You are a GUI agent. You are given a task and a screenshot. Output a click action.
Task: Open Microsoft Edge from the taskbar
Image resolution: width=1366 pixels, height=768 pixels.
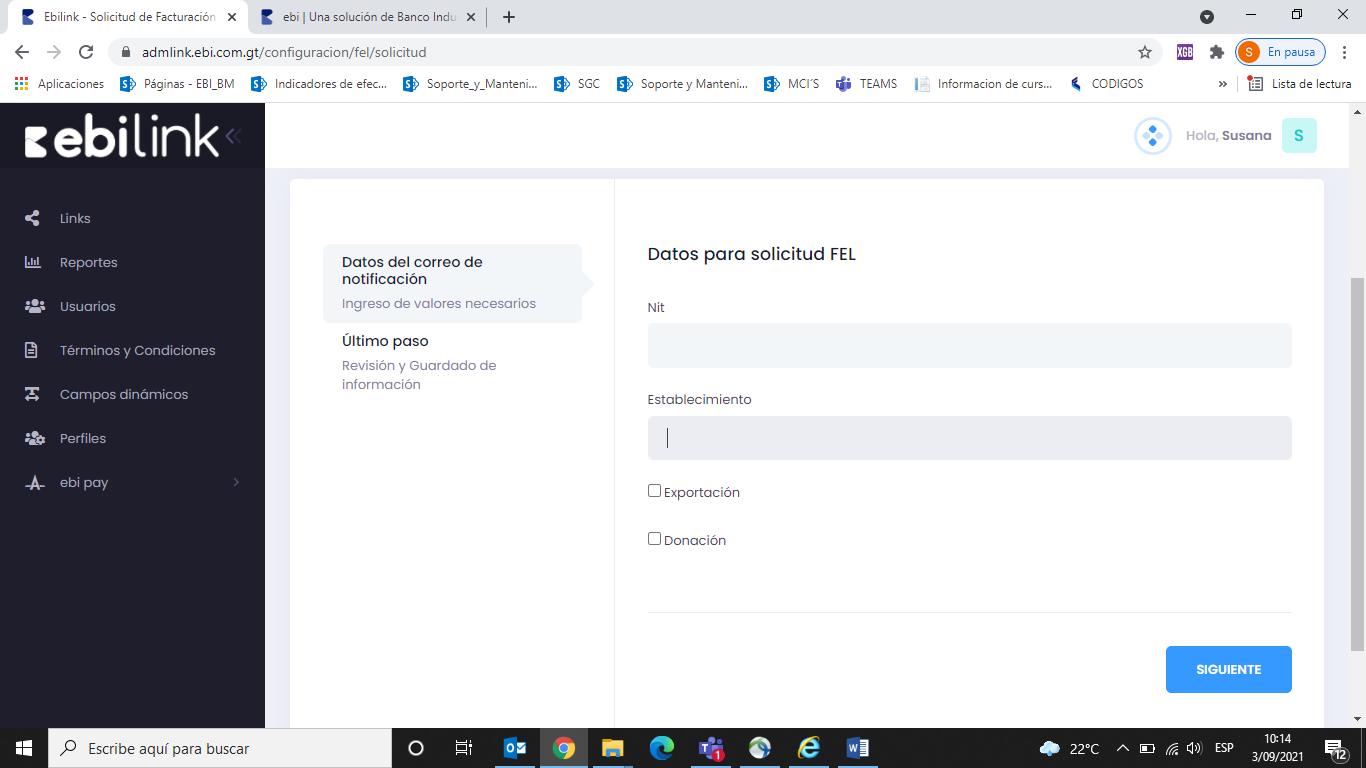click(x=662, y=748)
